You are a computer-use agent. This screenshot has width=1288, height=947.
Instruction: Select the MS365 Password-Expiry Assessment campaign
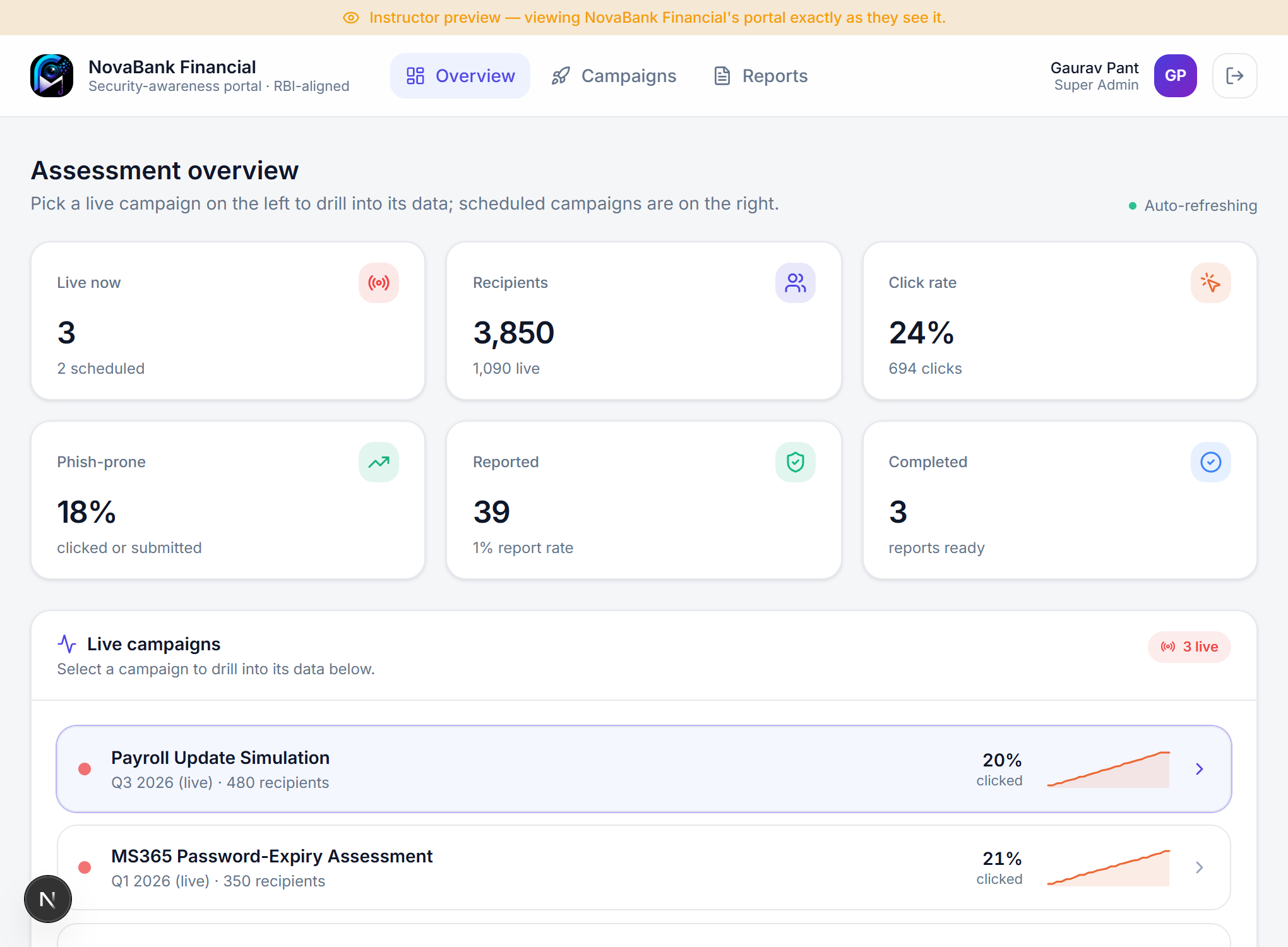point(644,867)
